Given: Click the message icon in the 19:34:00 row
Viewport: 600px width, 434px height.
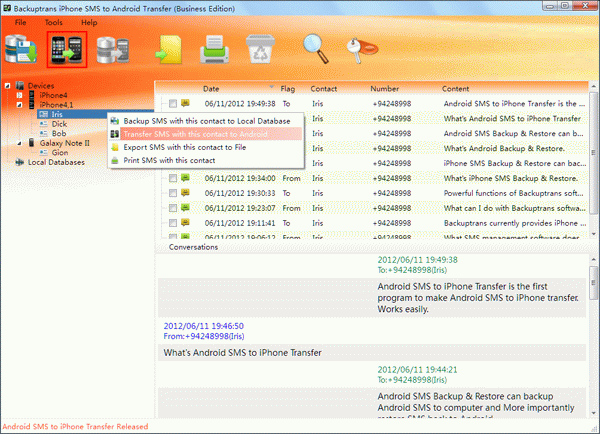Looking at the screenshot, I should pos(186,178).
